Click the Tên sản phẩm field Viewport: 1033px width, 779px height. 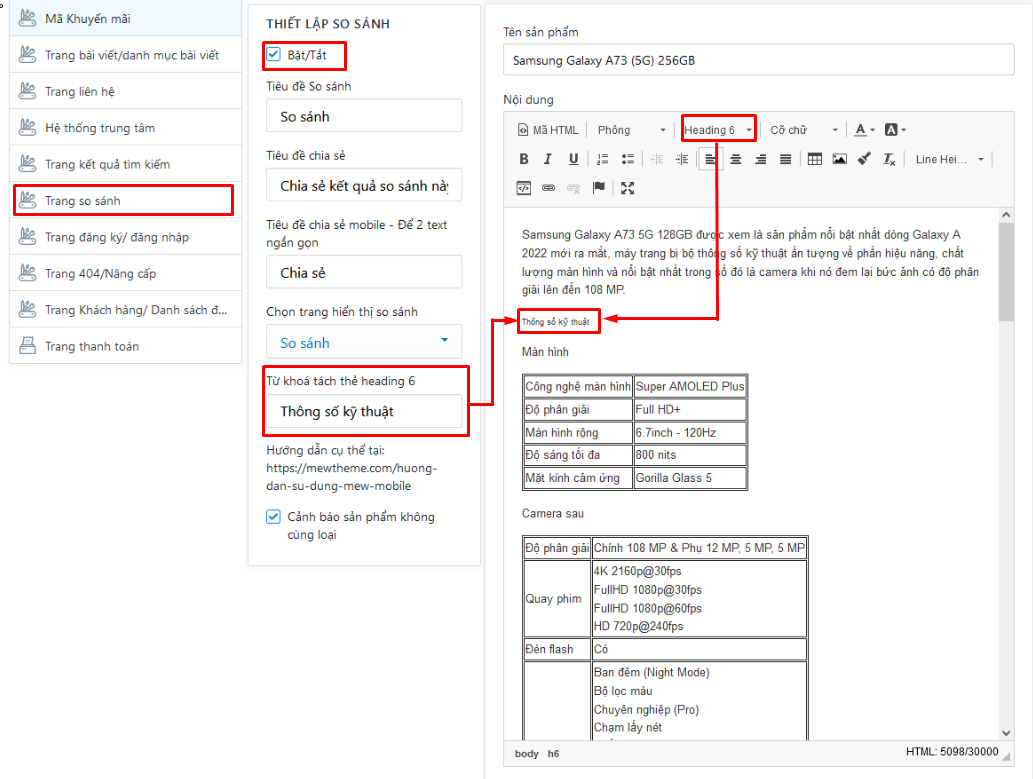coord(758,60)
